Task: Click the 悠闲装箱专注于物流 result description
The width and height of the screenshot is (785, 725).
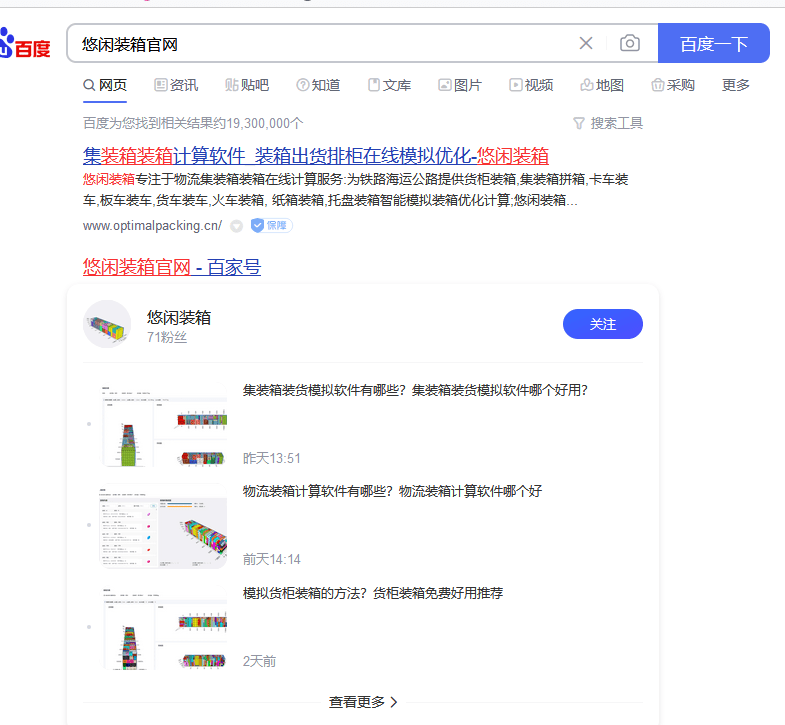Action: [x=355, y=190]
